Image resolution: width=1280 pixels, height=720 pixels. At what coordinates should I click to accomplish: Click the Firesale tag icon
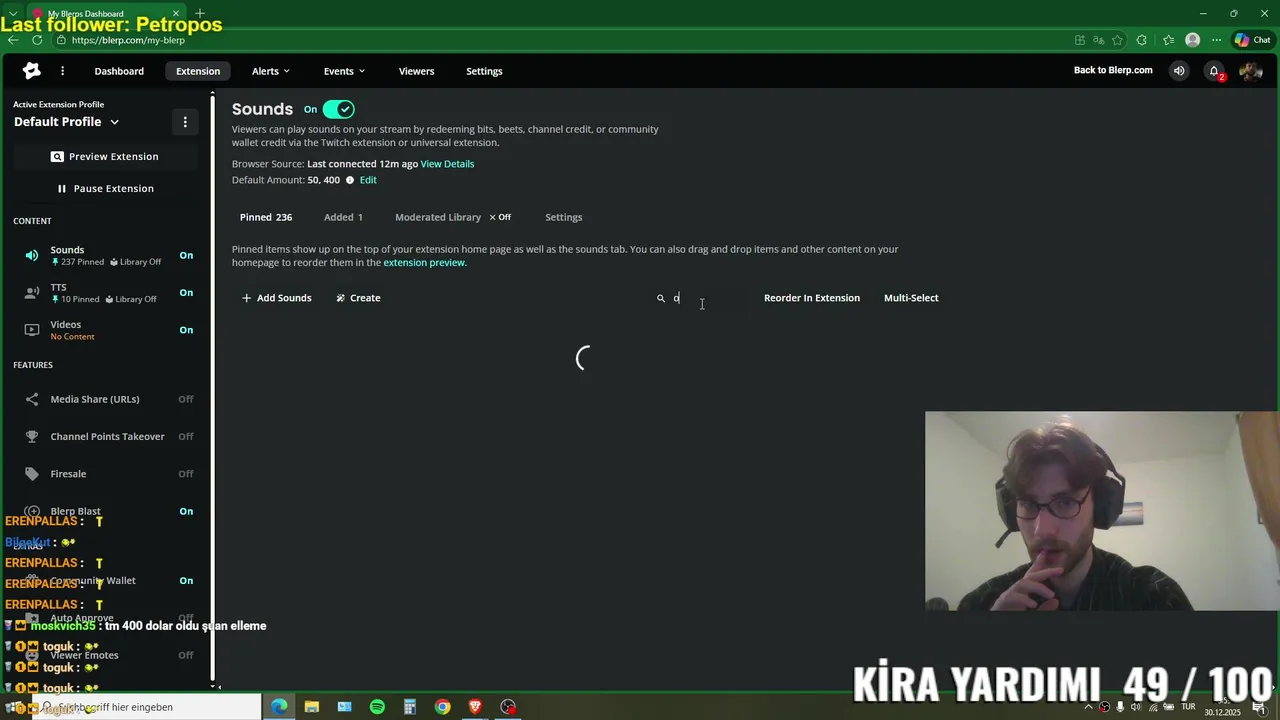click(32, 474)
